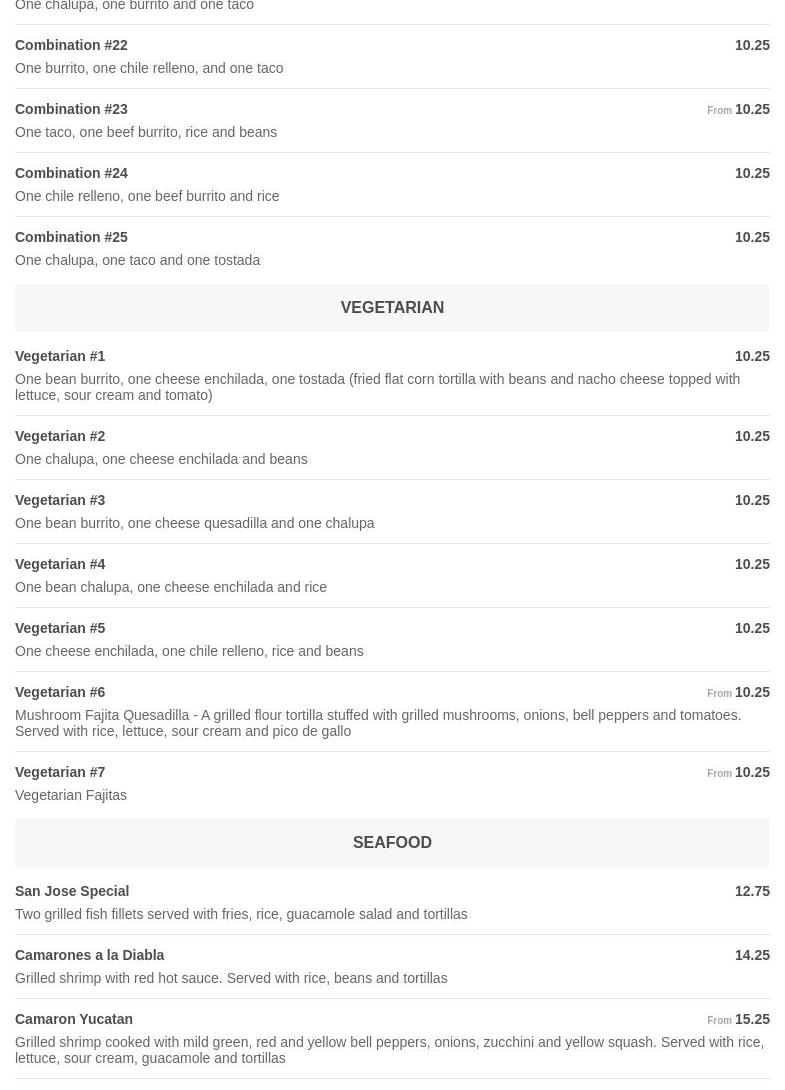Click the 14.25 price for Camarones a la Diabla

click(752, 955)
